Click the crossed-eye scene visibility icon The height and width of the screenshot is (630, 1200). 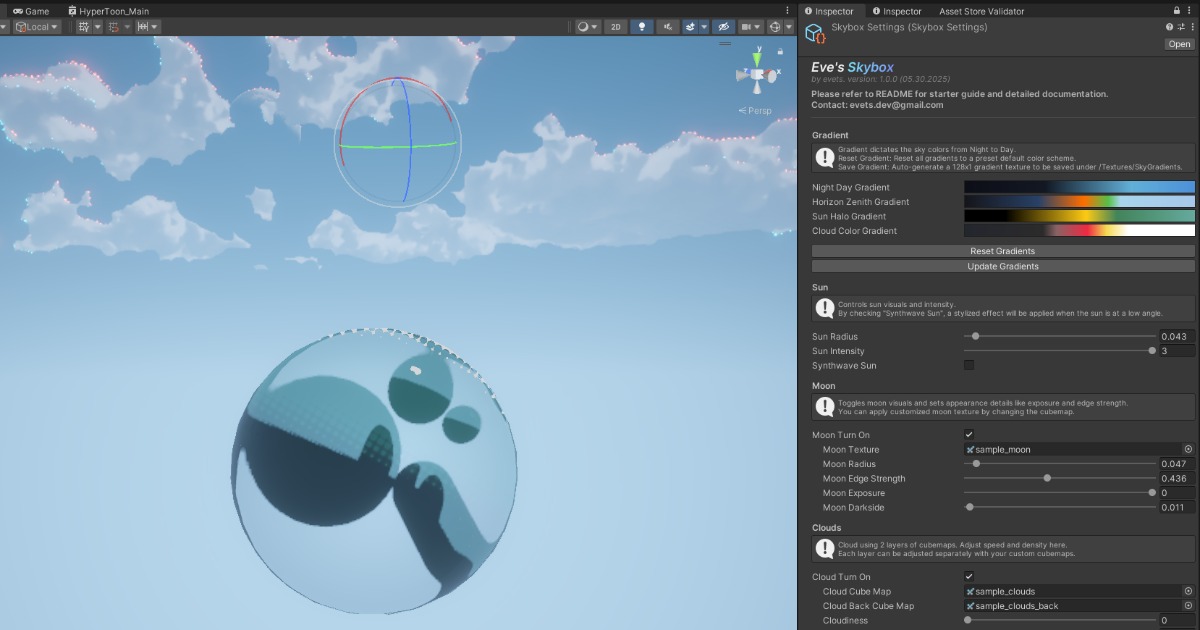pos(723,27)
